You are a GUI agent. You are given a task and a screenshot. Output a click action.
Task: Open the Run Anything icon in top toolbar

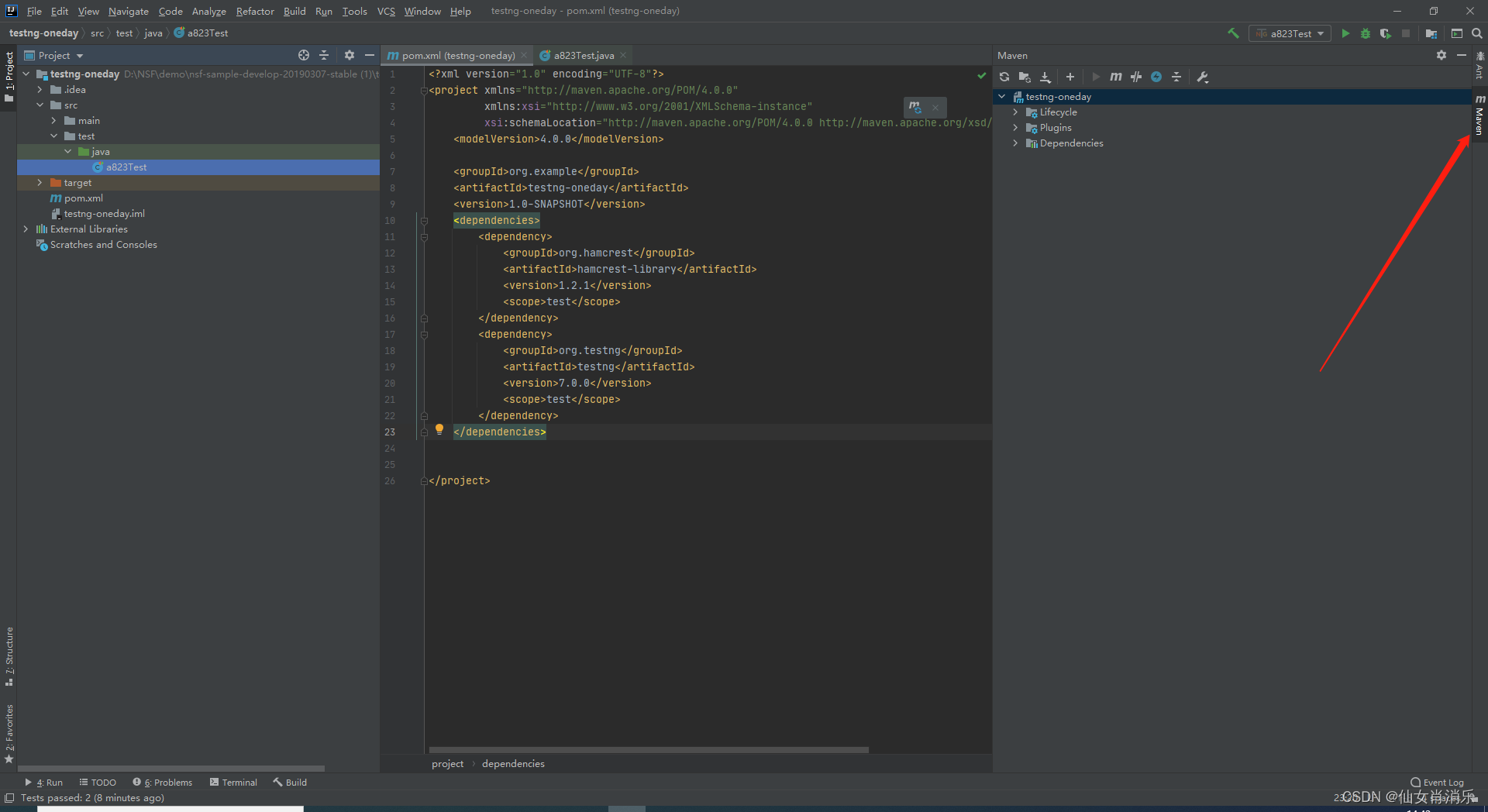(x=1457, y=33)
